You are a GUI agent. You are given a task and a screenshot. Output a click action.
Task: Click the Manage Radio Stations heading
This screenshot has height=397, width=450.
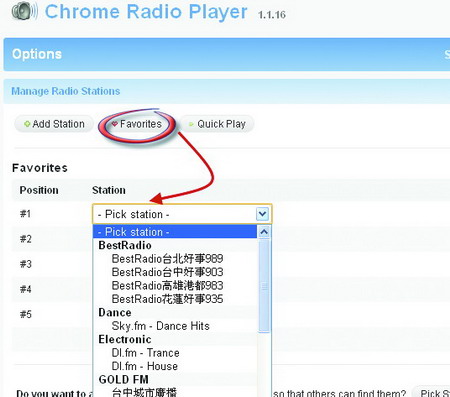click(66, 91)
